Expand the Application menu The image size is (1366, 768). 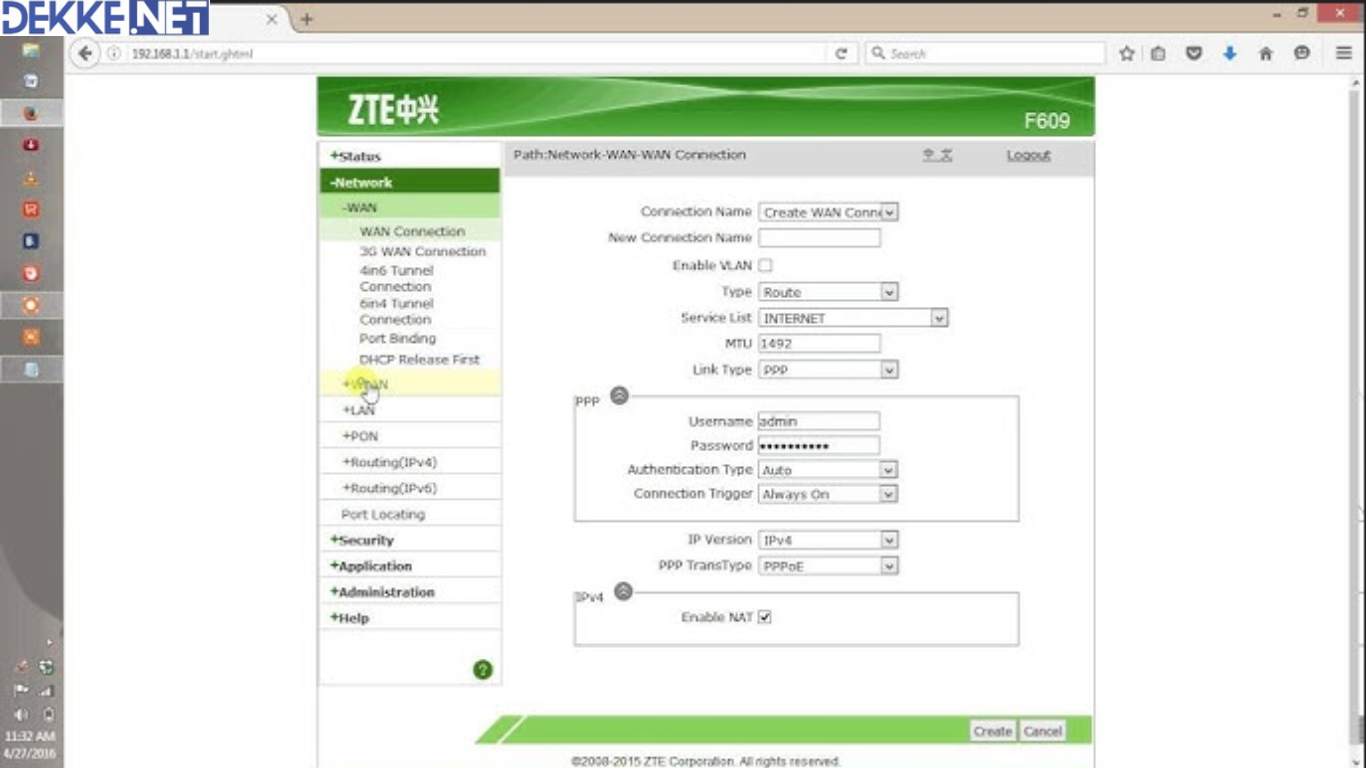[371, 566]
